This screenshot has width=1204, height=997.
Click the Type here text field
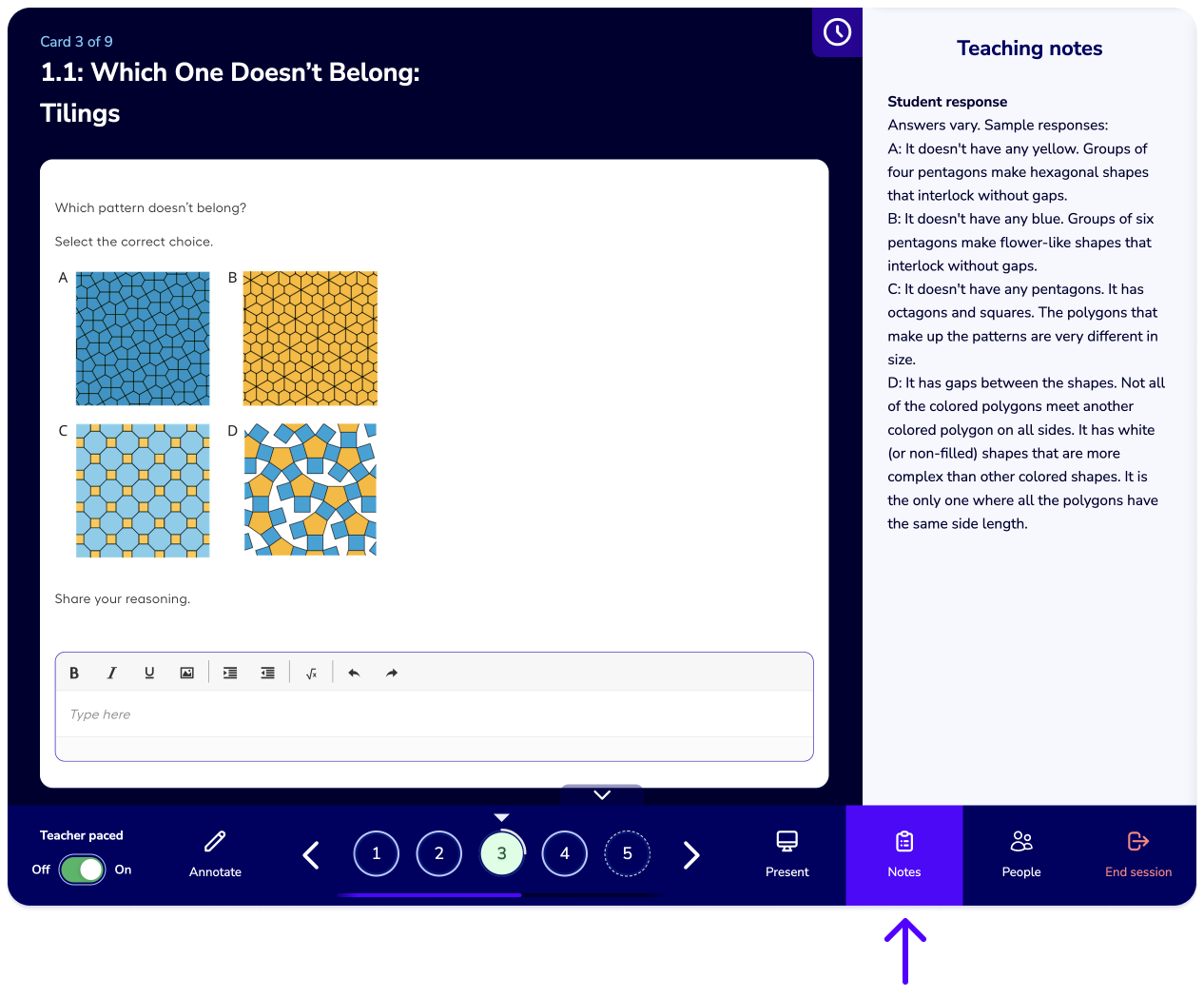(435, 714)
